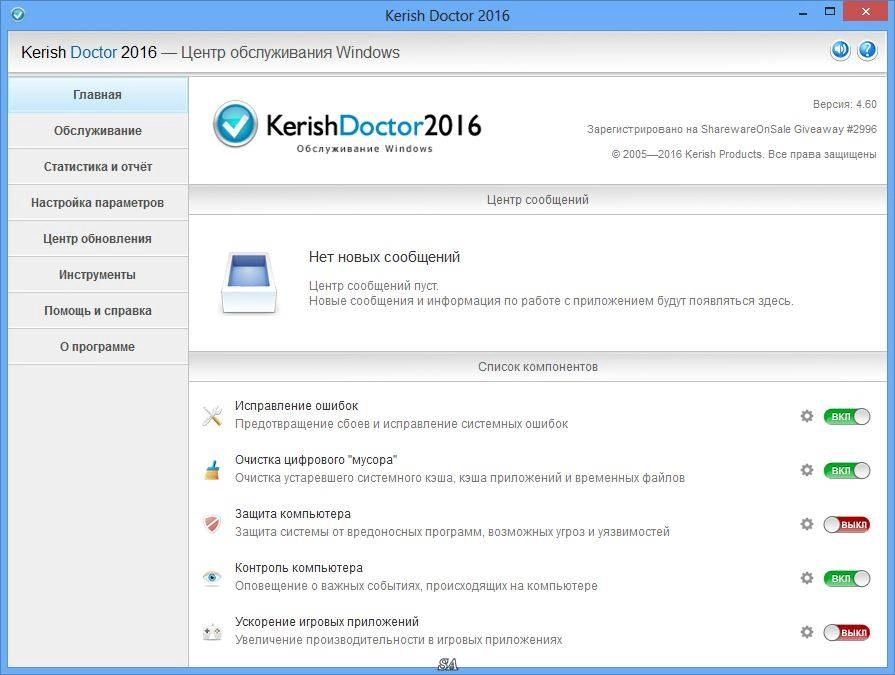This screenshot has height=675, width=895.
Task: Click the copyright Kerish Products line
Action: coord(744,154)
